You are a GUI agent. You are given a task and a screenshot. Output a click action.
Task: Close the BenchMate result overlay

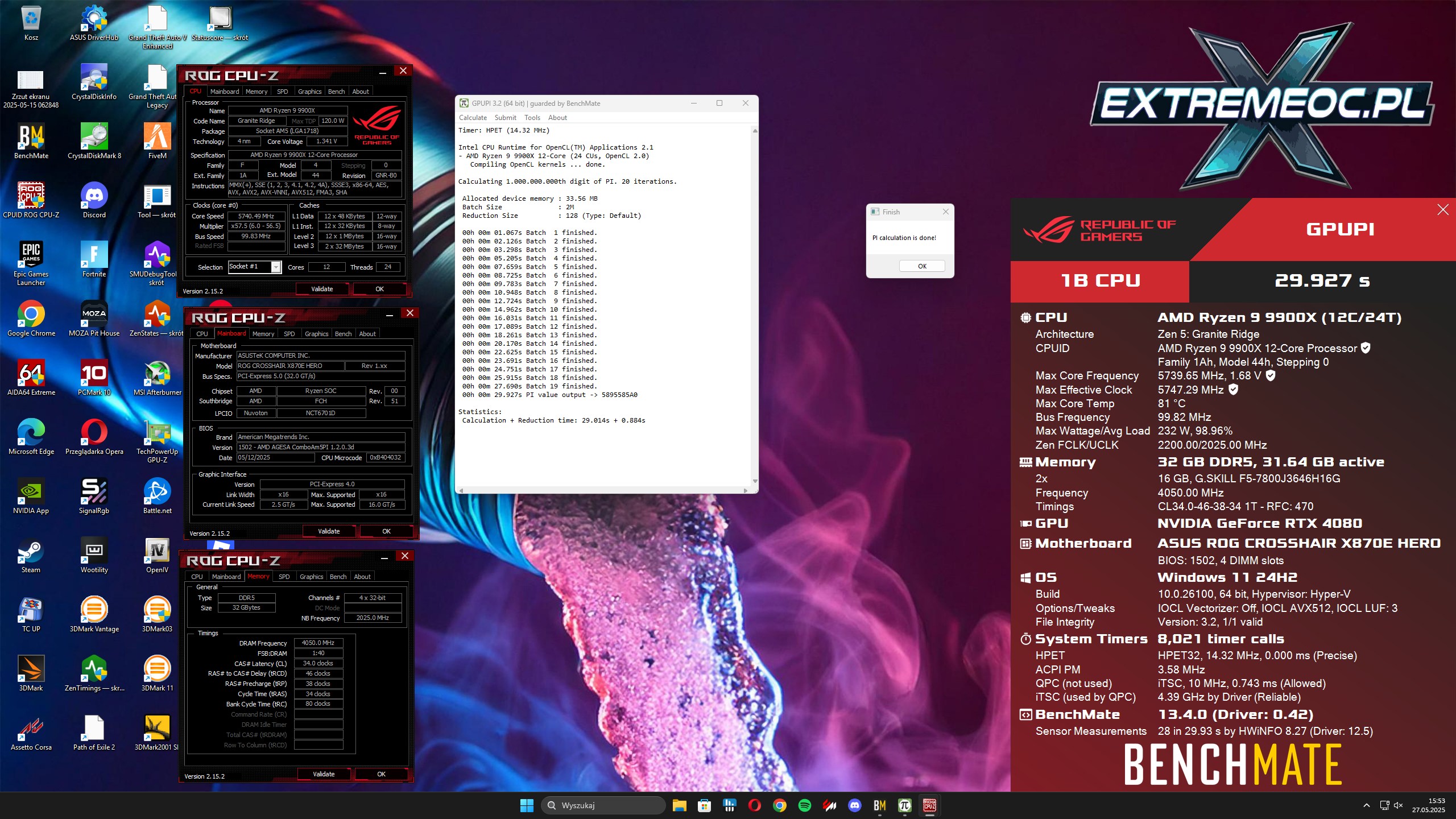[x=1443, y=210]
